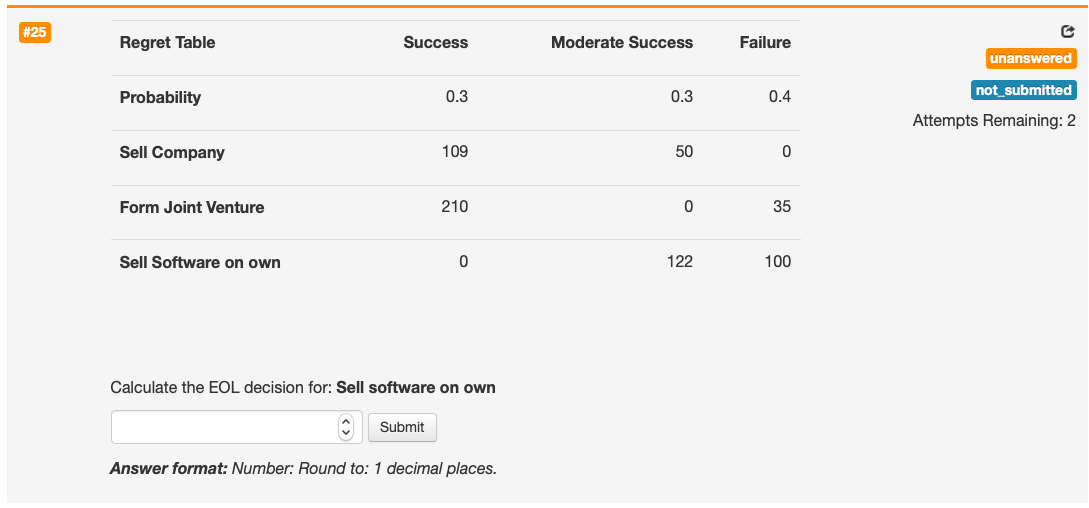Click the orange #25 question badge
Image resolution: width=1089 pixels, height=508 pixels.
35,33
